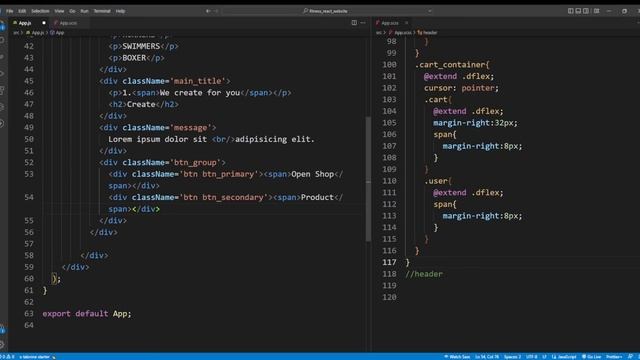Viewport: 640px width, 360px height.
Task: Close the App.scss tab in right editor
Action: 407,23
